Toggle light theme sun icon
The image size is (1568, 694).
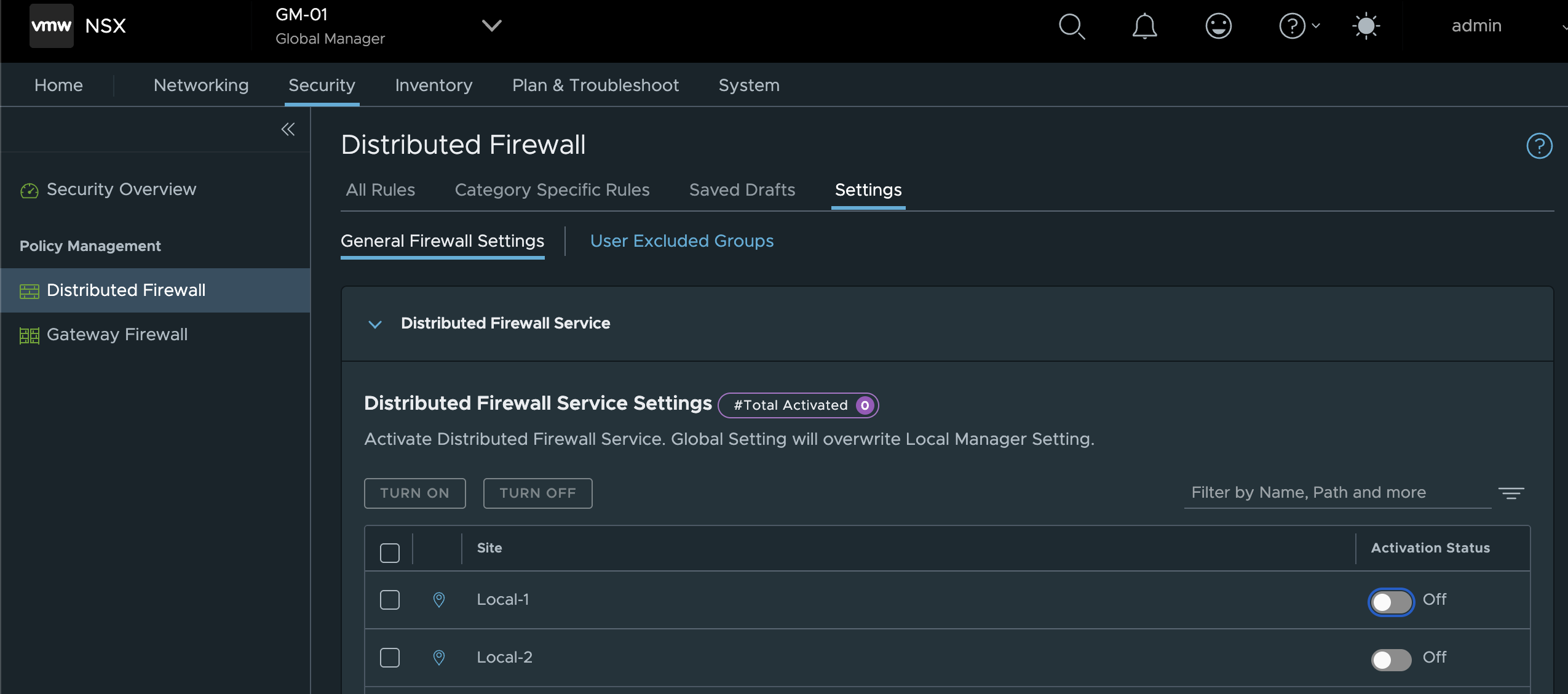coord(1366,26)
